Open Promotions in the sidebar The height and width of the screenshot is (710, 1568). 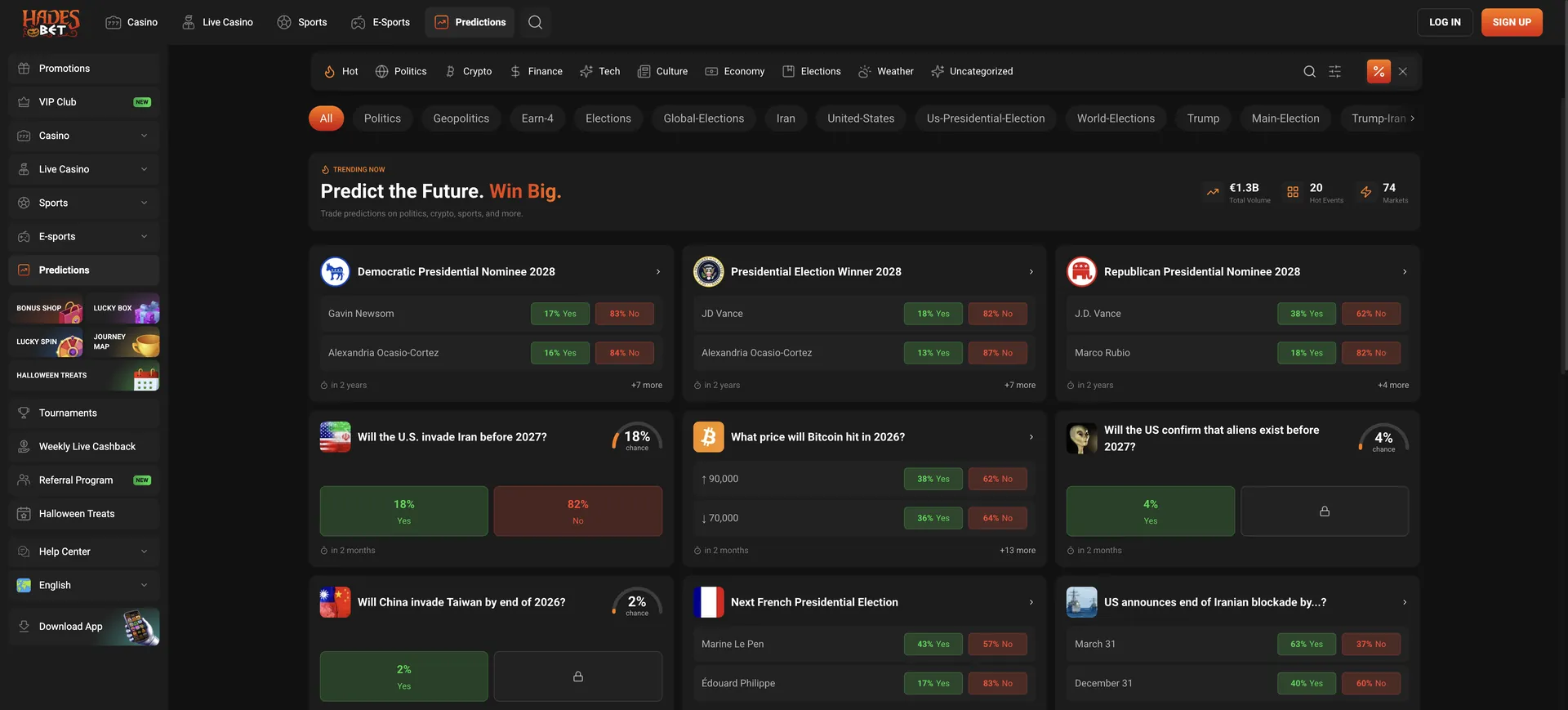(x=84, y=69)
